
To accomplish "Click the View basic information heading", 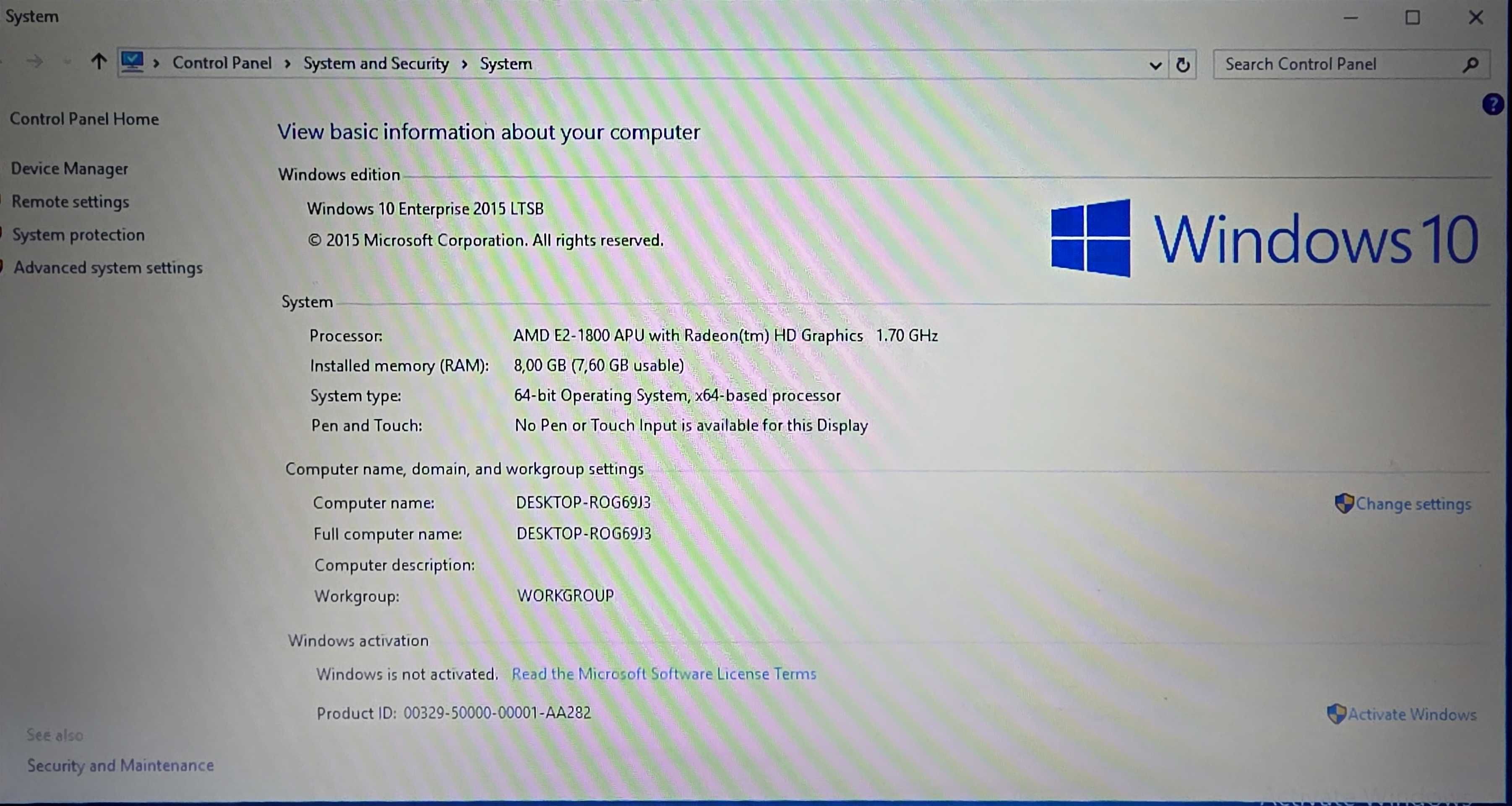I will 488,132.
